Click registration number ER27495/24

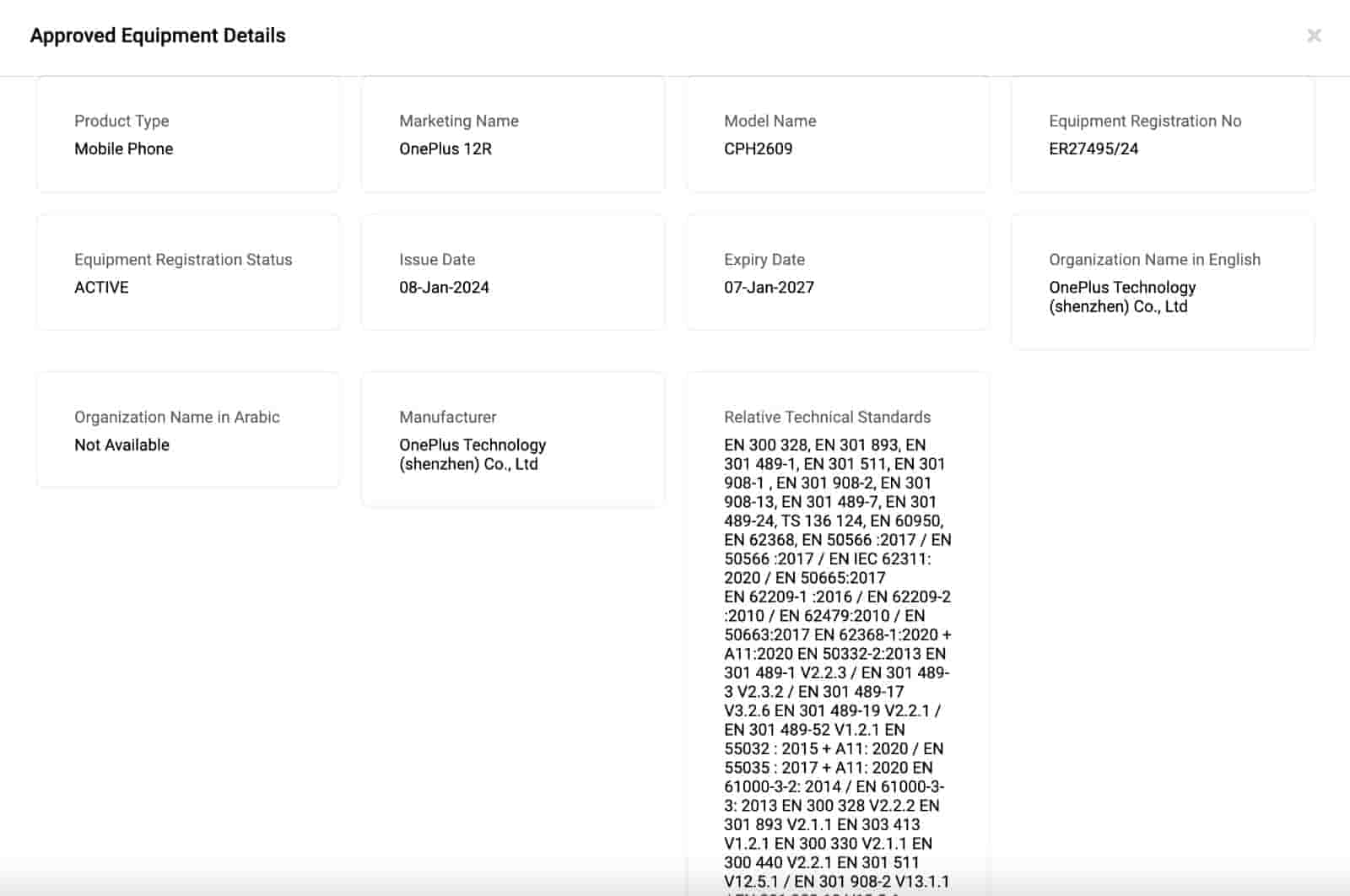pyautogui.click(x=1093, y=148)
